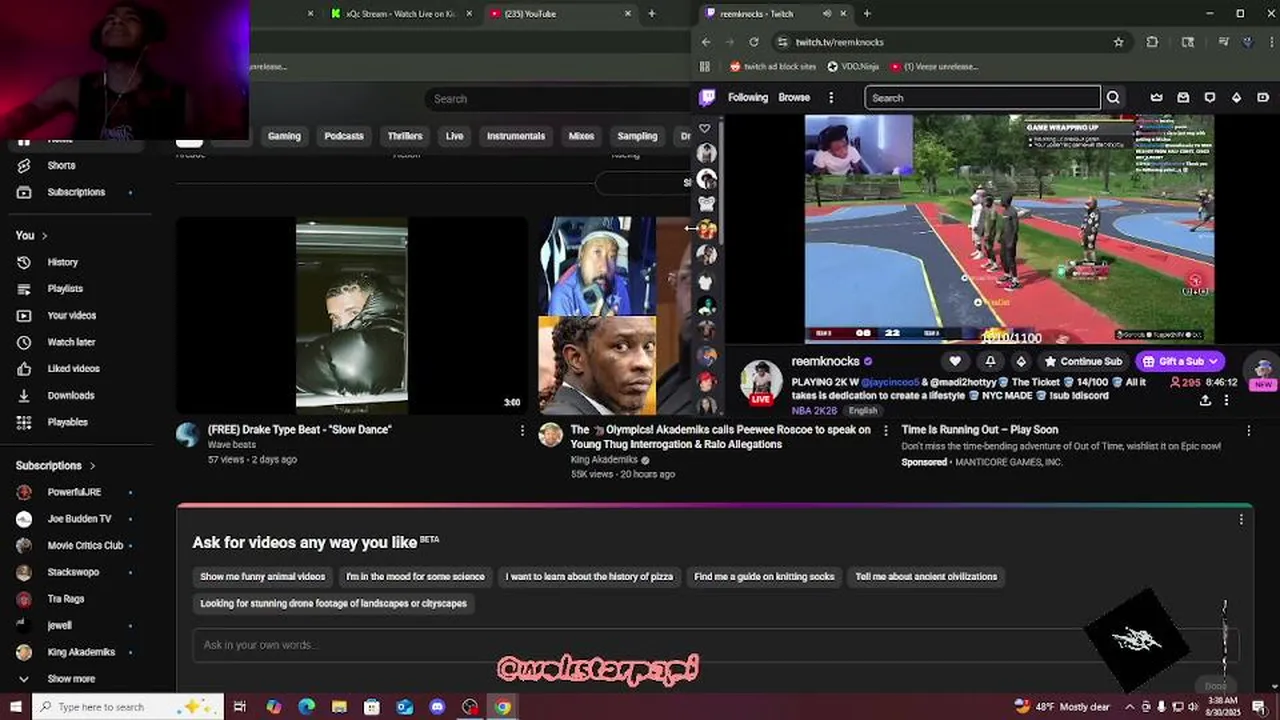The image size is (1280, 720).
Task: Click the YouTube search field
Action: tap(560, 99)
